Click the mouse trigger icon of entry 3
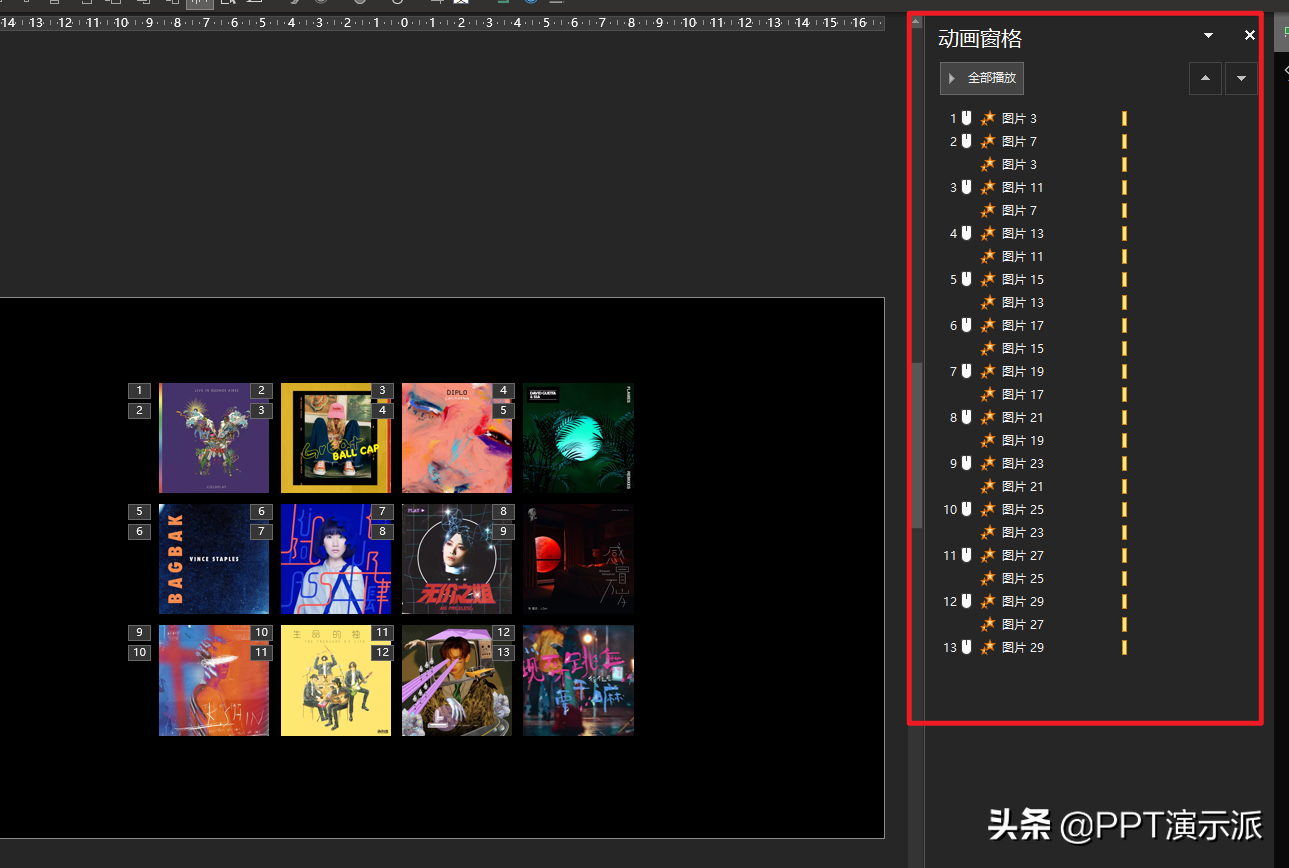 [x=966, y=187]
